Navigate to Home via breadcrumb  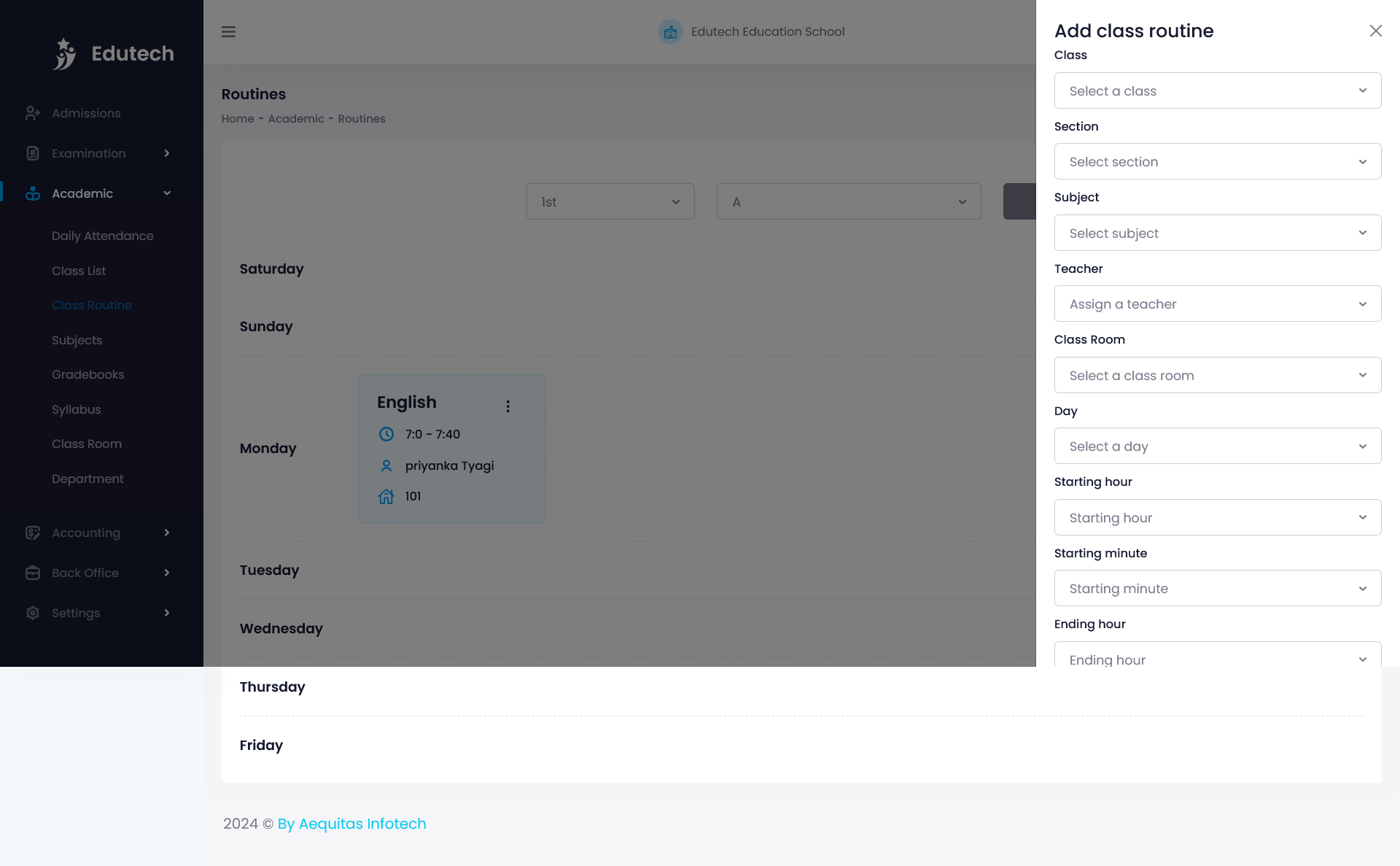[x=237, y=118]
